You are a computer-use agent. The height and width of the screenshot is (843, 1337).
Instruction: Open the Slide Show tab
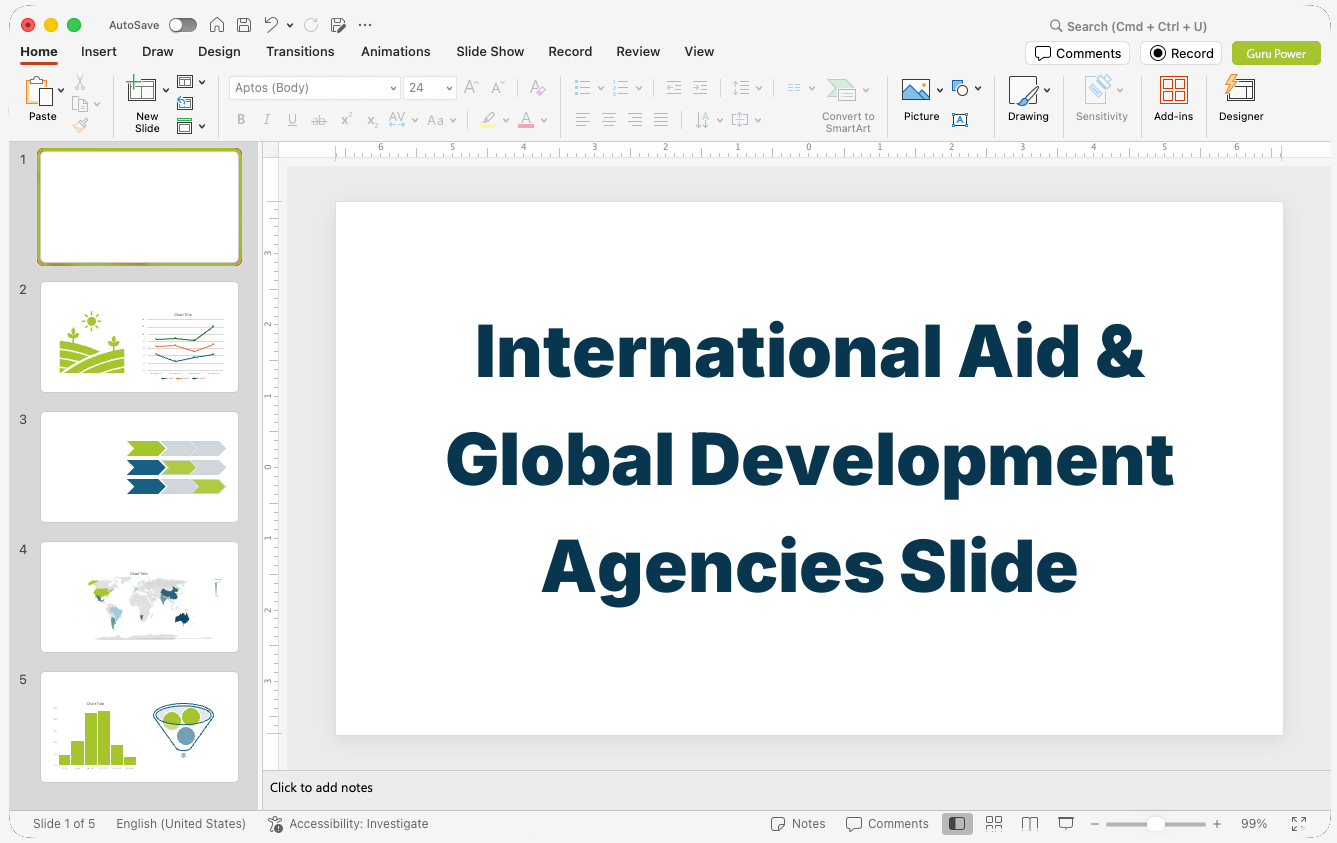(x=490, y=52)
